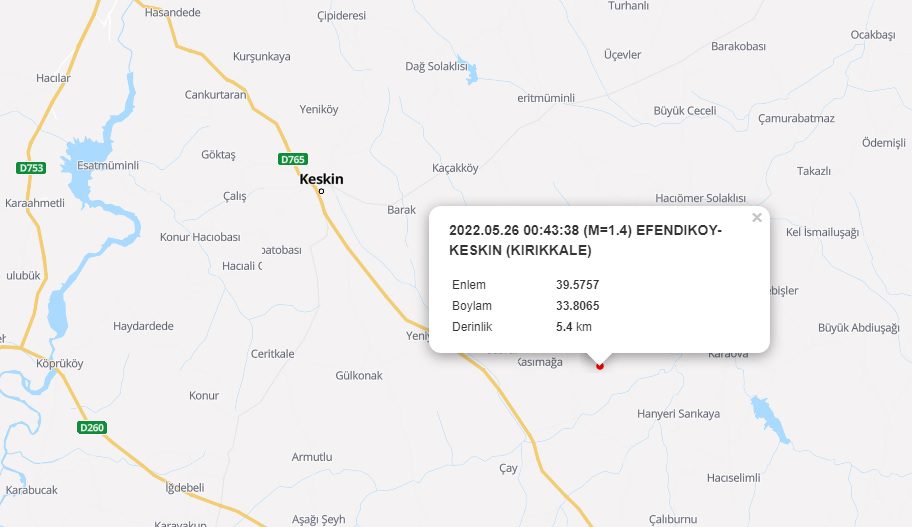Click the Köprüköy place label
The image size is (912, 527).
pos(60,364)
